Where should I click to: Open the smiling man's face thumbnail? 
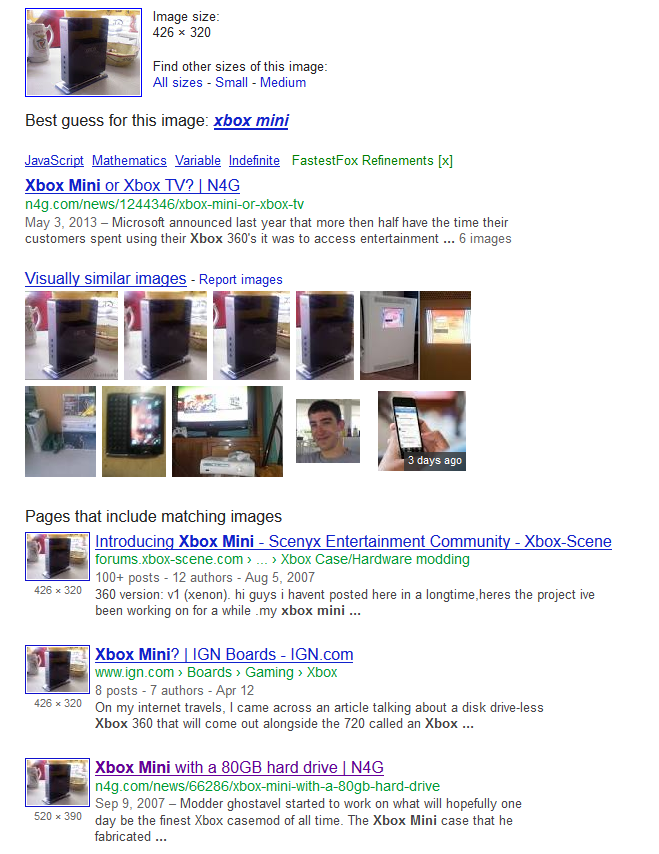(x=328, y=431)
